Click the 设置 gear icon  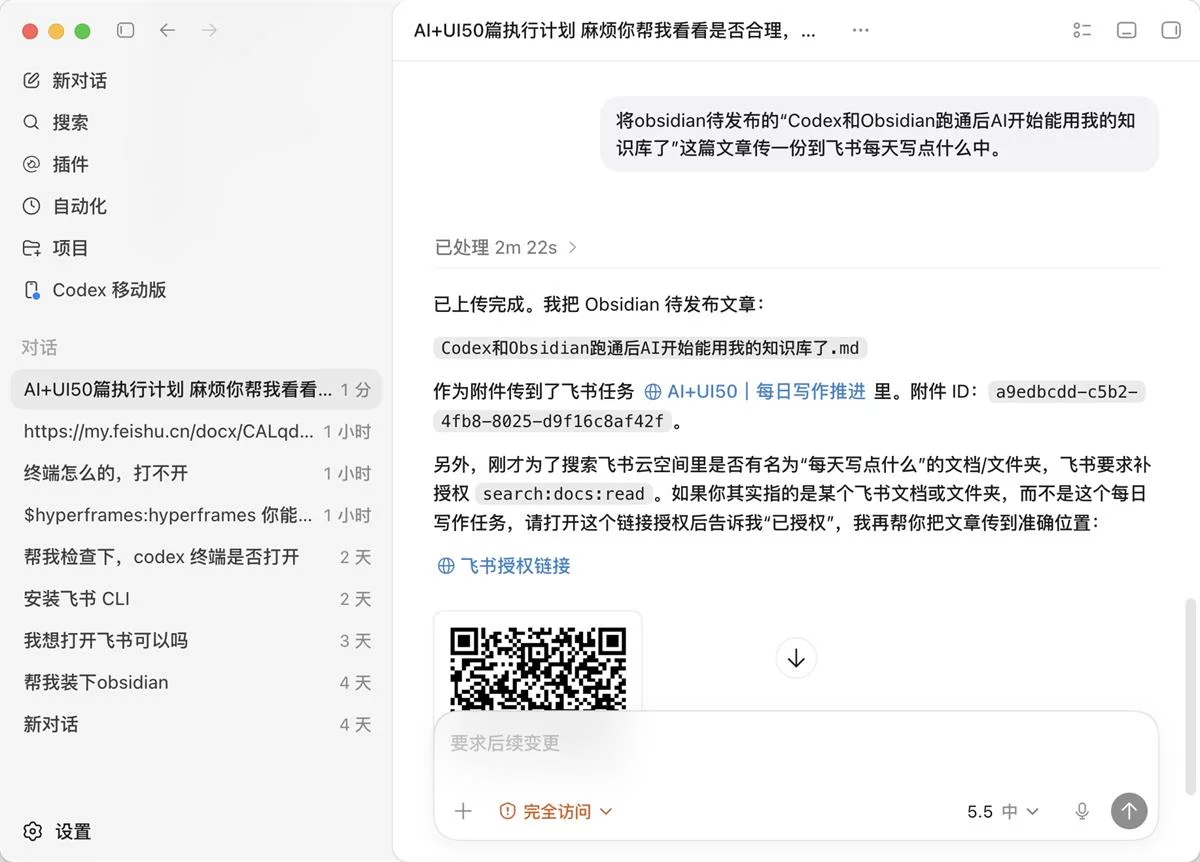[x=33, y=831]
